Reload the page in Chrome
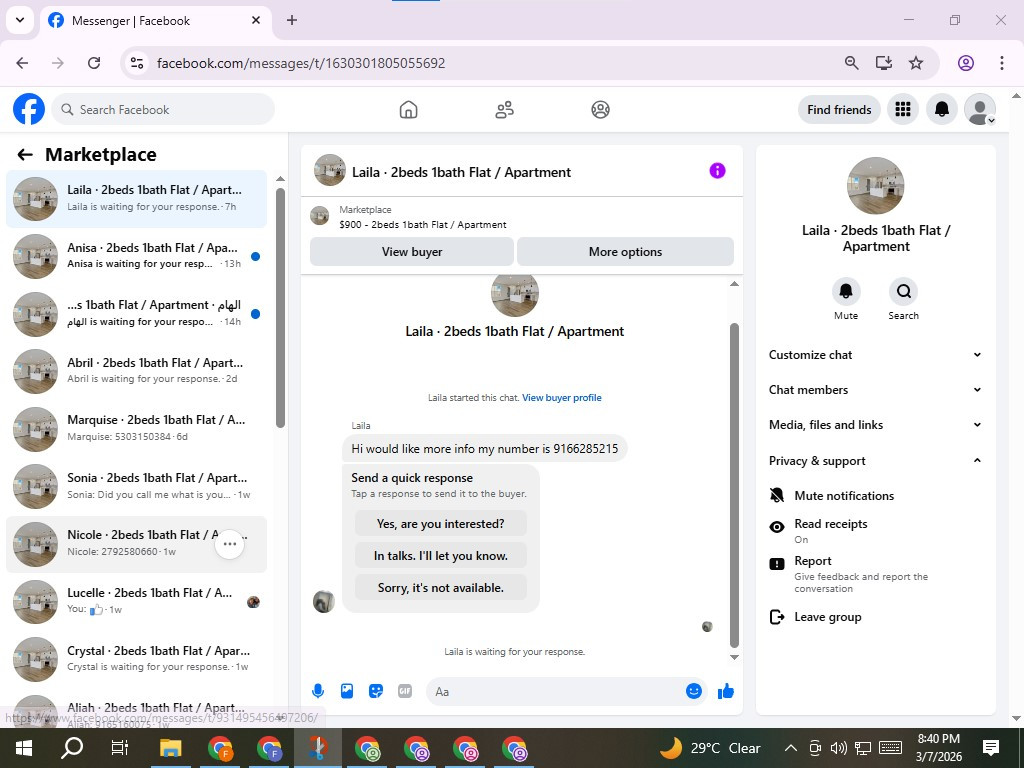1024x768 pixels. [94, 63]
